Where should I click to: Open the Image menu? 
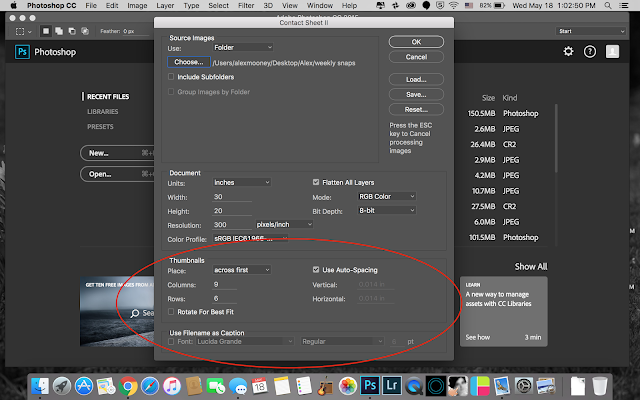137,5
